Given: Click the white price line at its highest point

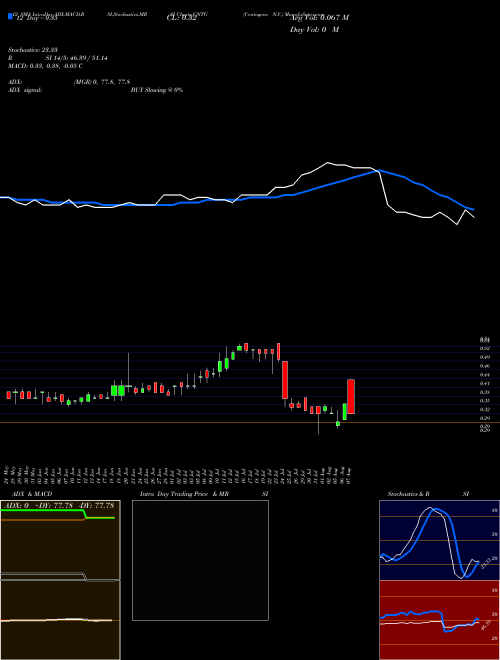Looking at the screenshot, I should coord(328,162).
